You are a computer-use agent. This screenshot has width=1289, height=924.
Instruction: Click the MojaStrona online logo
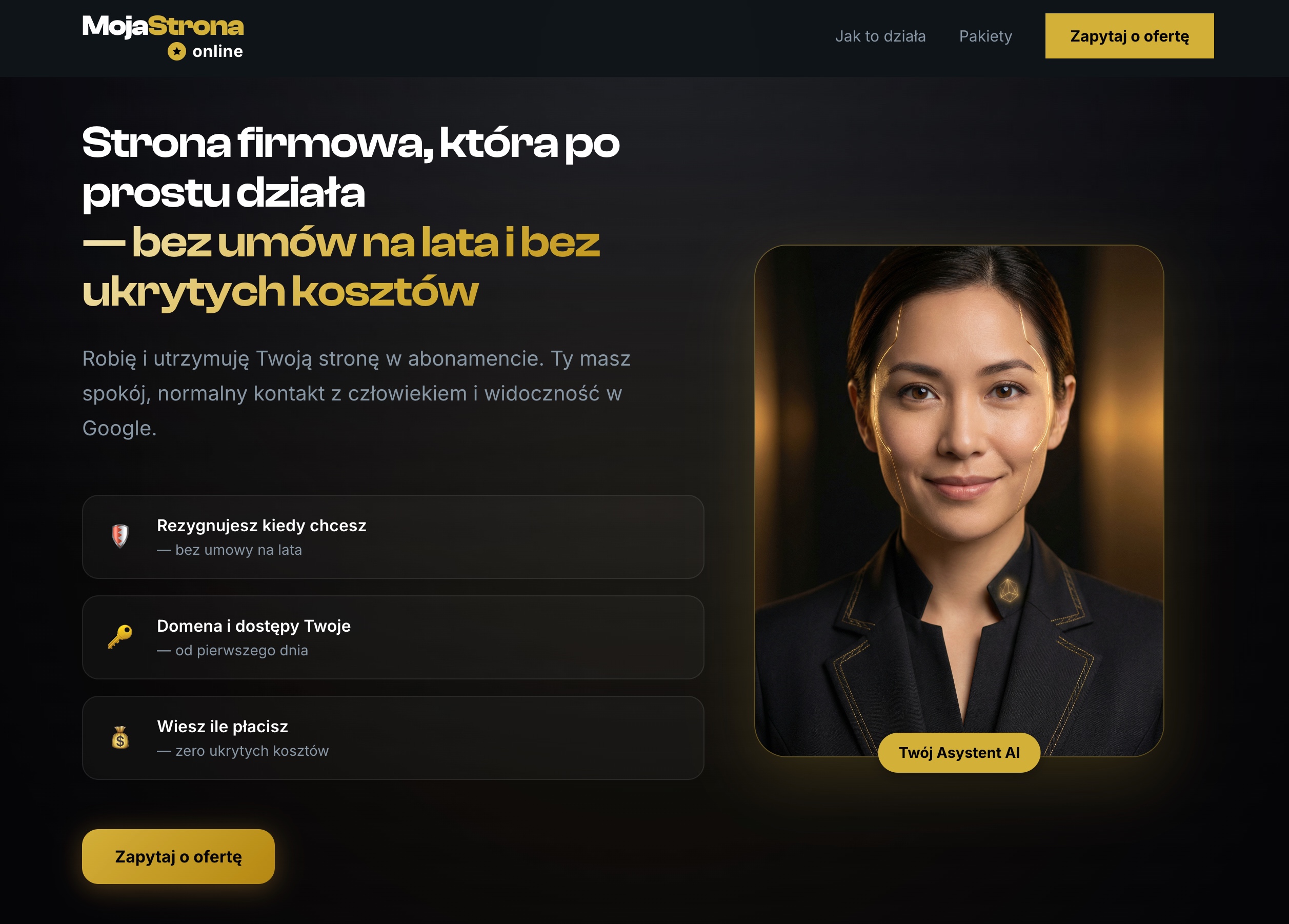pyautogui.click(x=163, y=37)
